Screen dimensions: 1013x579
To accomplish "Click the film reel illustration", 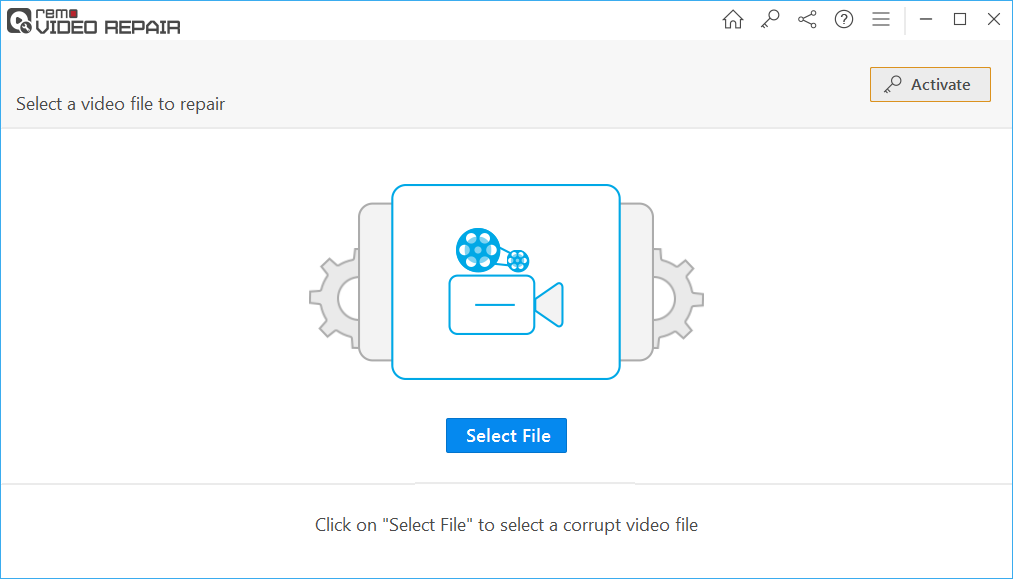I will click(479, 250).
